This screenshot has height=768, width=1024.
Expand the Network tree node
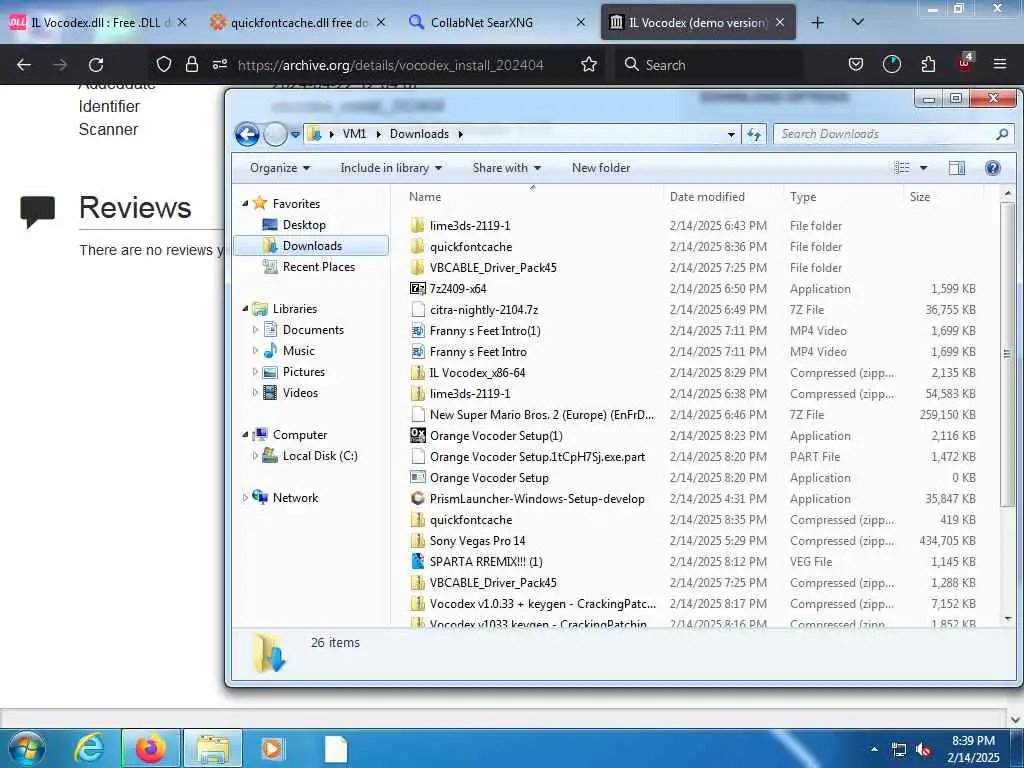click(x=245, y=498)
